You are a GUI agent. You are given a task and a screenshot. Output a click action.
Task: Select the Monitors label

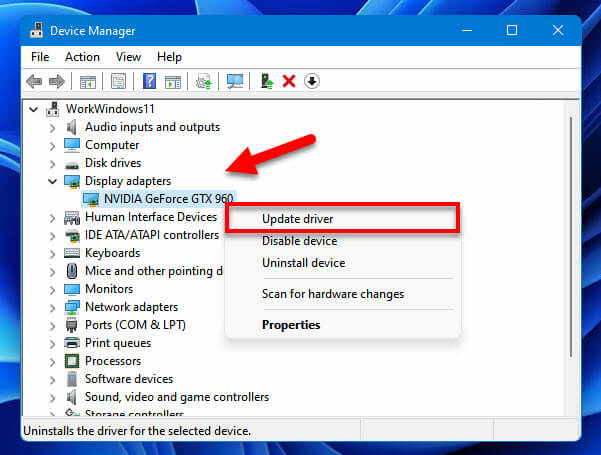[x=109, y=289]
